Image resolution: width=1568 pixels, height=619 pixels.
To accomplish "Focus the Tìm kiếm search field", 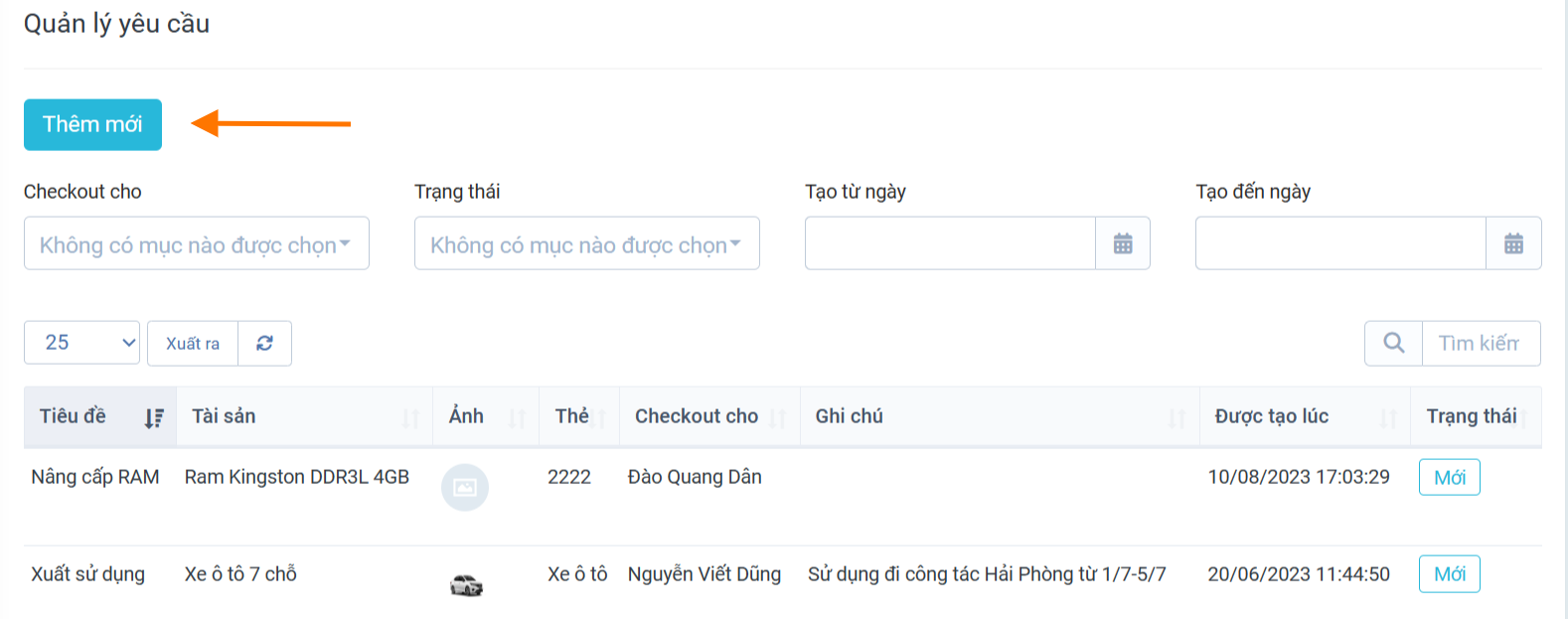I will [1480, 343].
